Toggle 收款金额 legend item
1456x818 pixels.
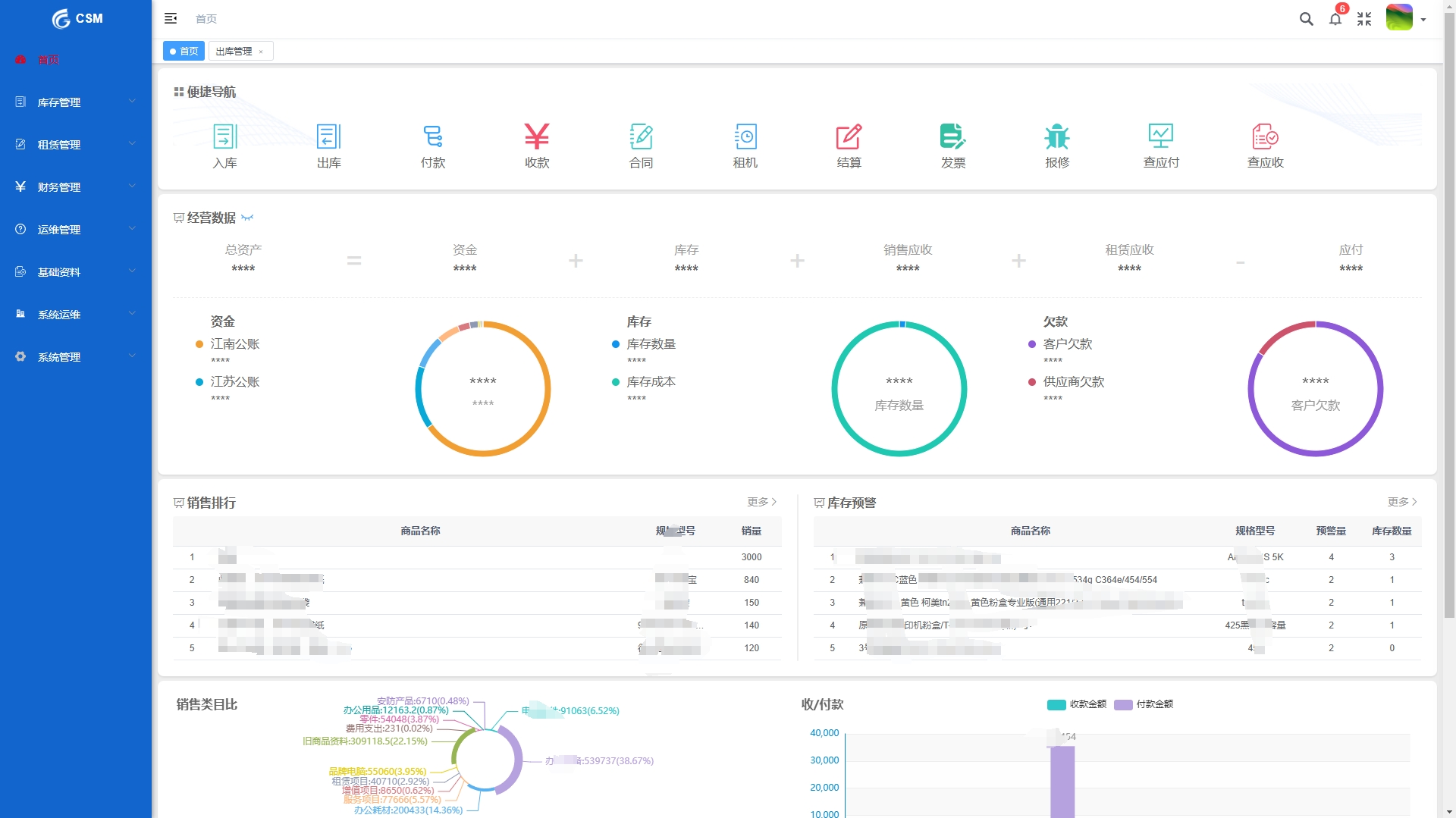pyautogui.click(x=1076, y=704)
